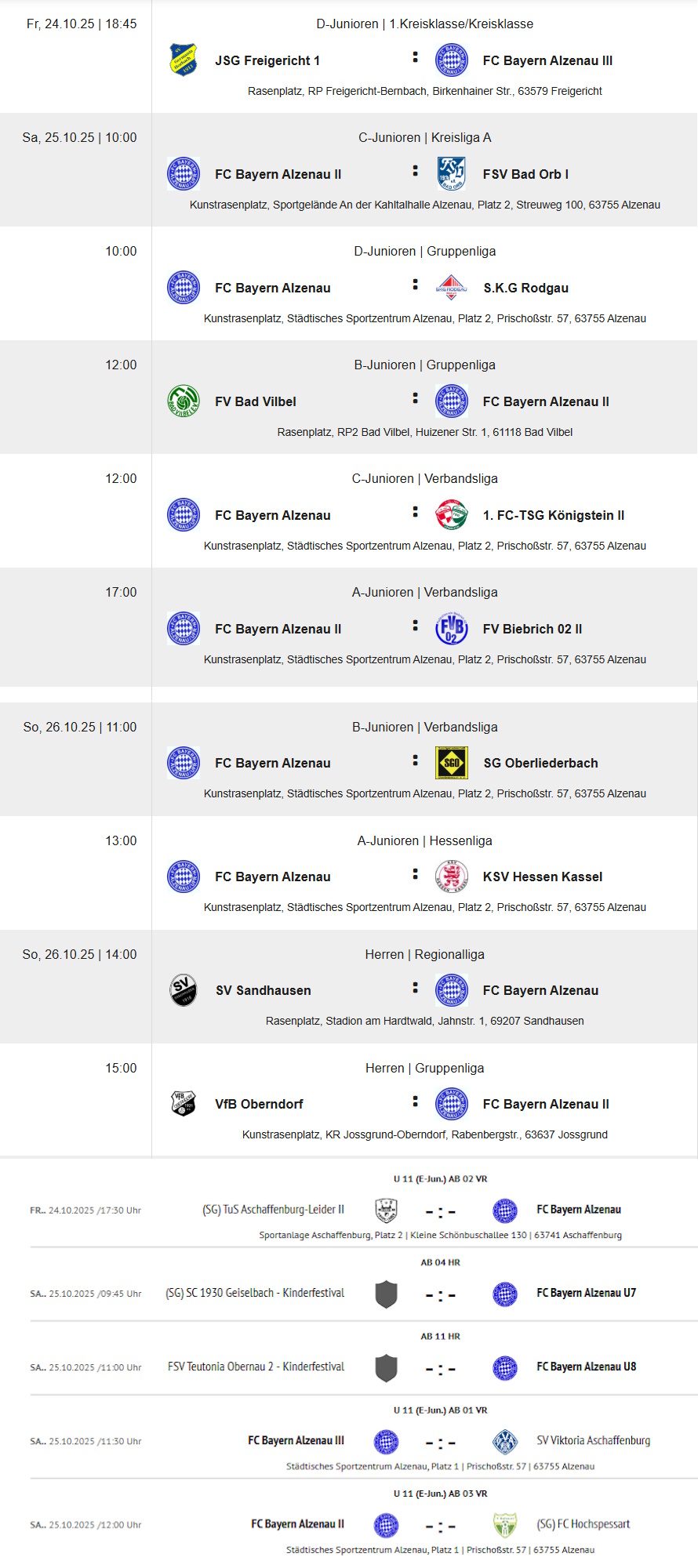
Task: Click the 1. FC-TSG Königstein II logo
Action: (x=452, y=515)
